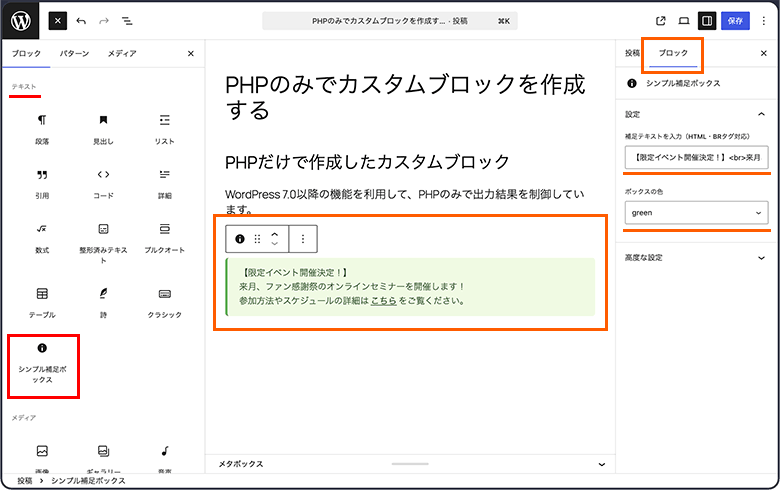Redo the last undone edit
This screenshot has width=780, height=490.
104,21
